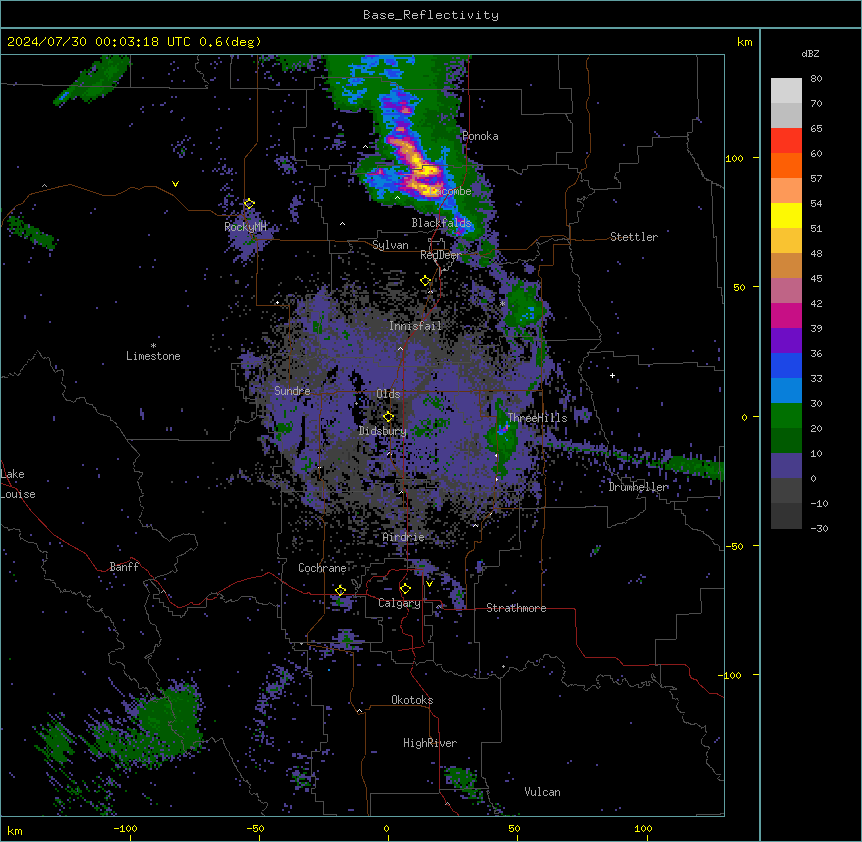Select the salmon 54-57 dBZ legend swatch
862x842 pixels.
coord(786,190)
